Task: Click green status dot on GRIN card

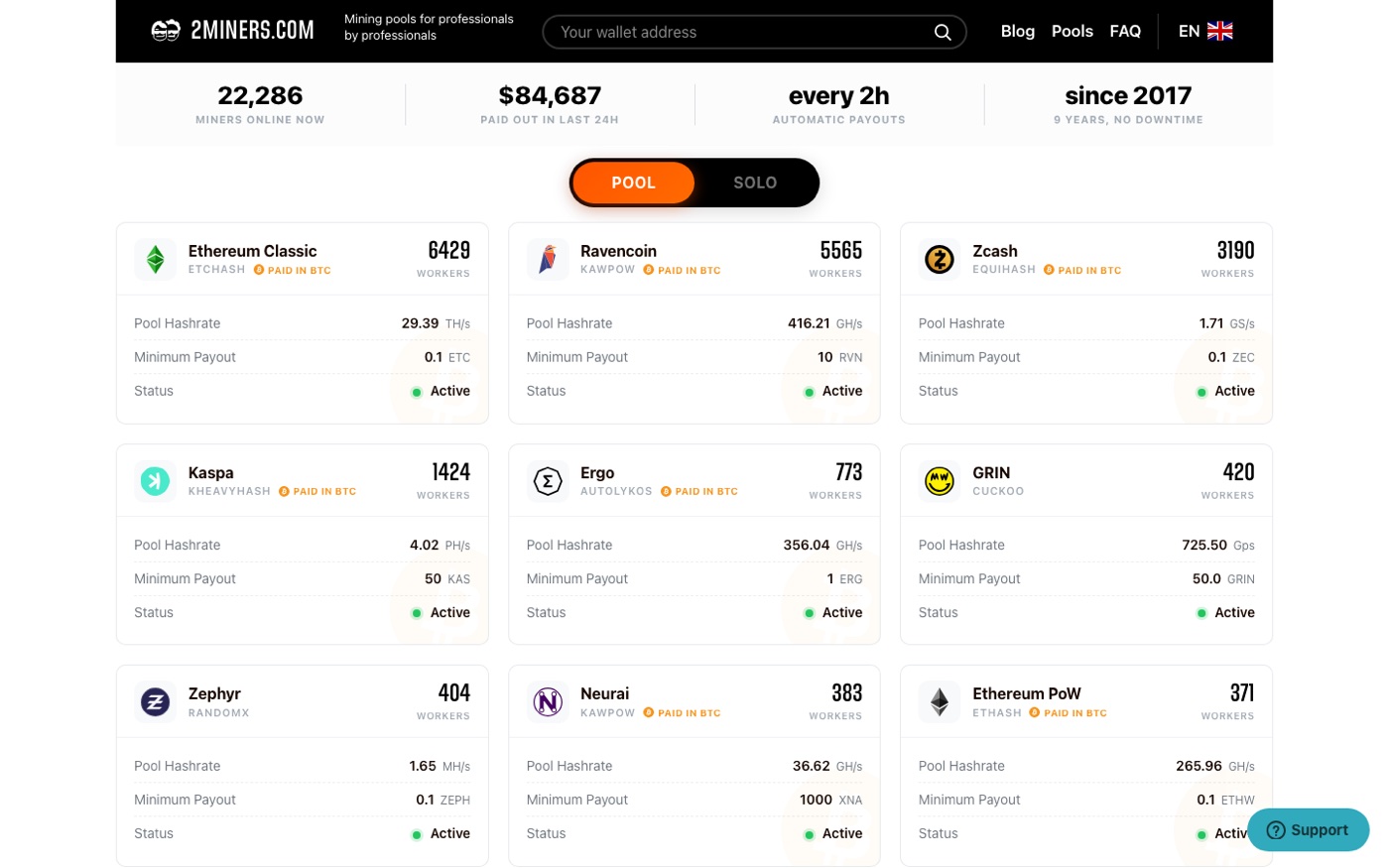Action: point(1201,613)
